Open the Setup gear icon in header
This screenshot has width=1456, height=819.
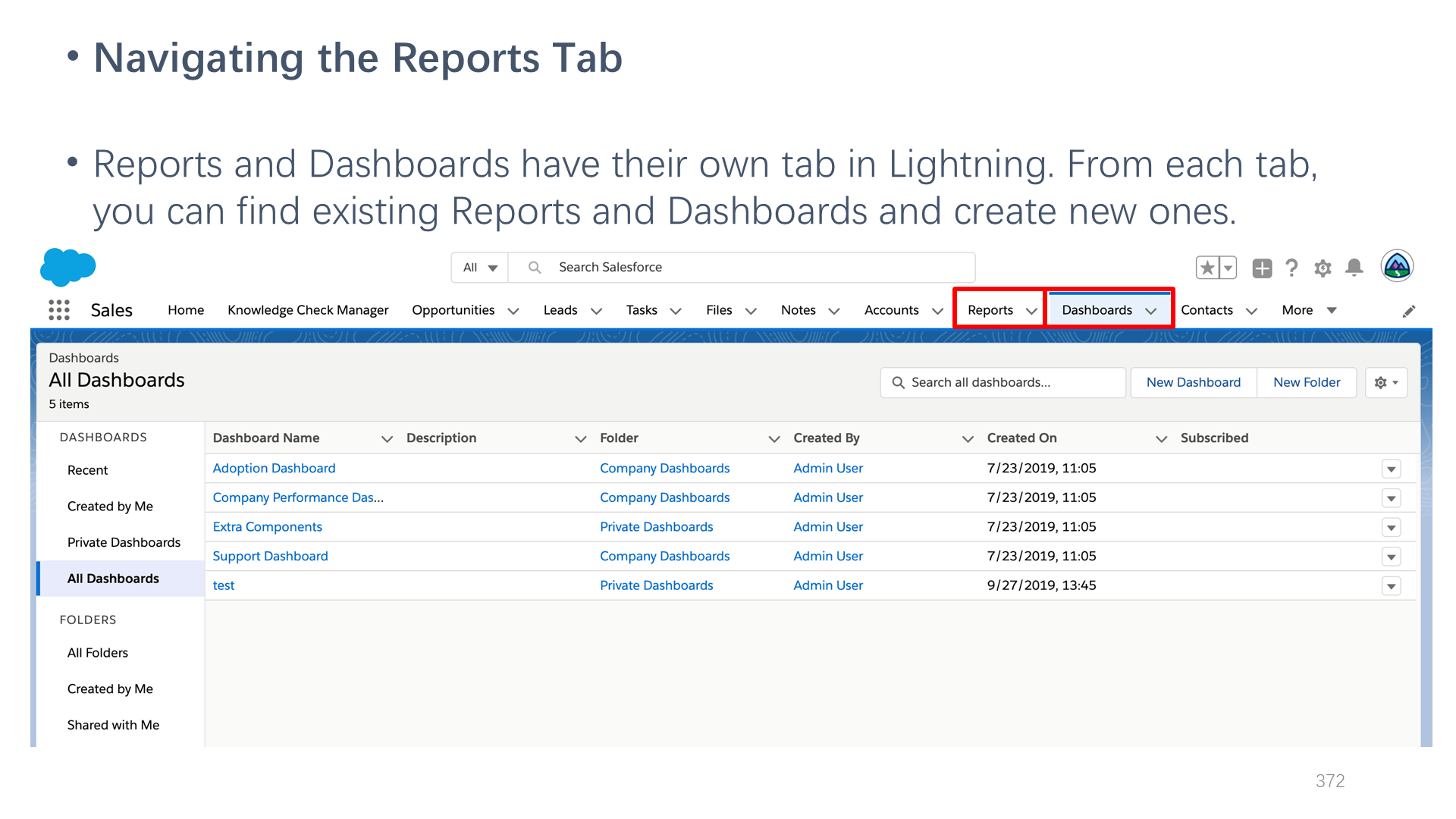pyautogui.click(x=1323, y=268)
